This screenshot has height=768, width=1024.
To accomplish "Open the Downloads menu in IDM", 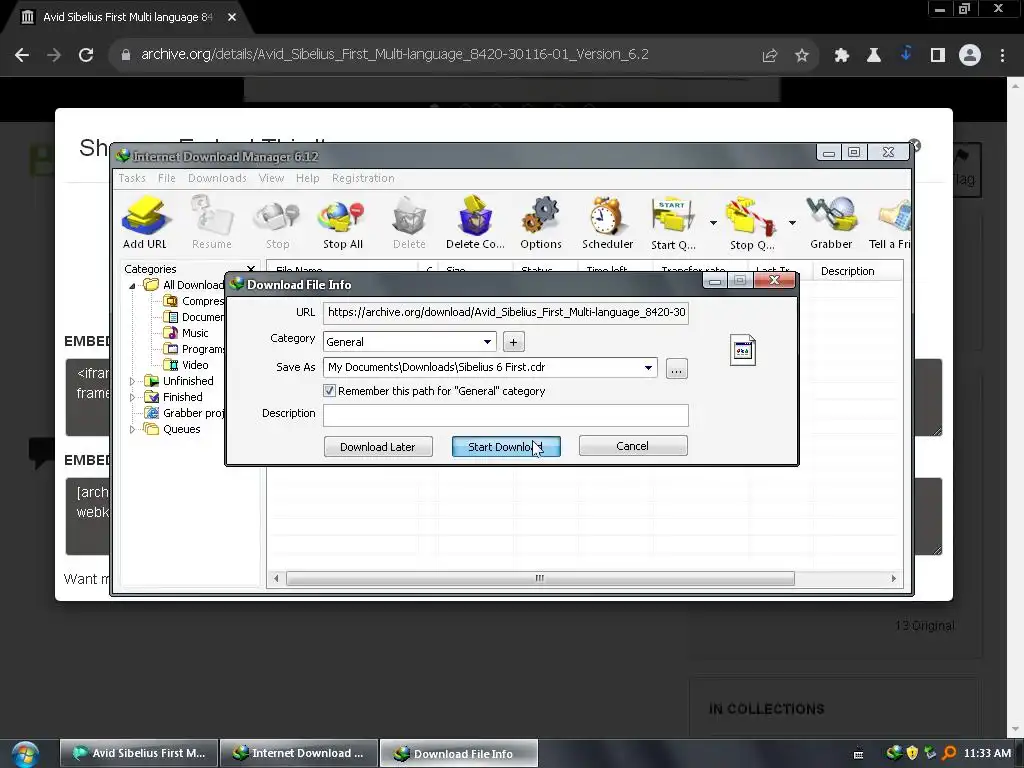I will pos(217,178).
